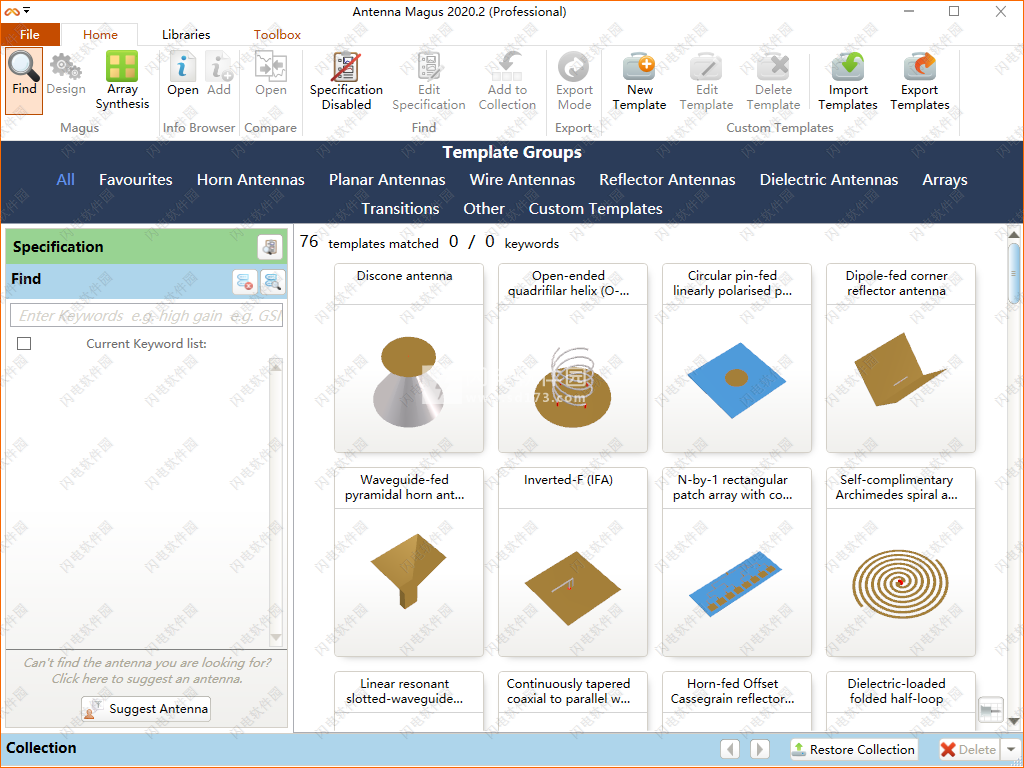Screen dimensions: 1024x768
Task: Click the Find magnifier icon in the ribbon
Action: pos(24,80)
